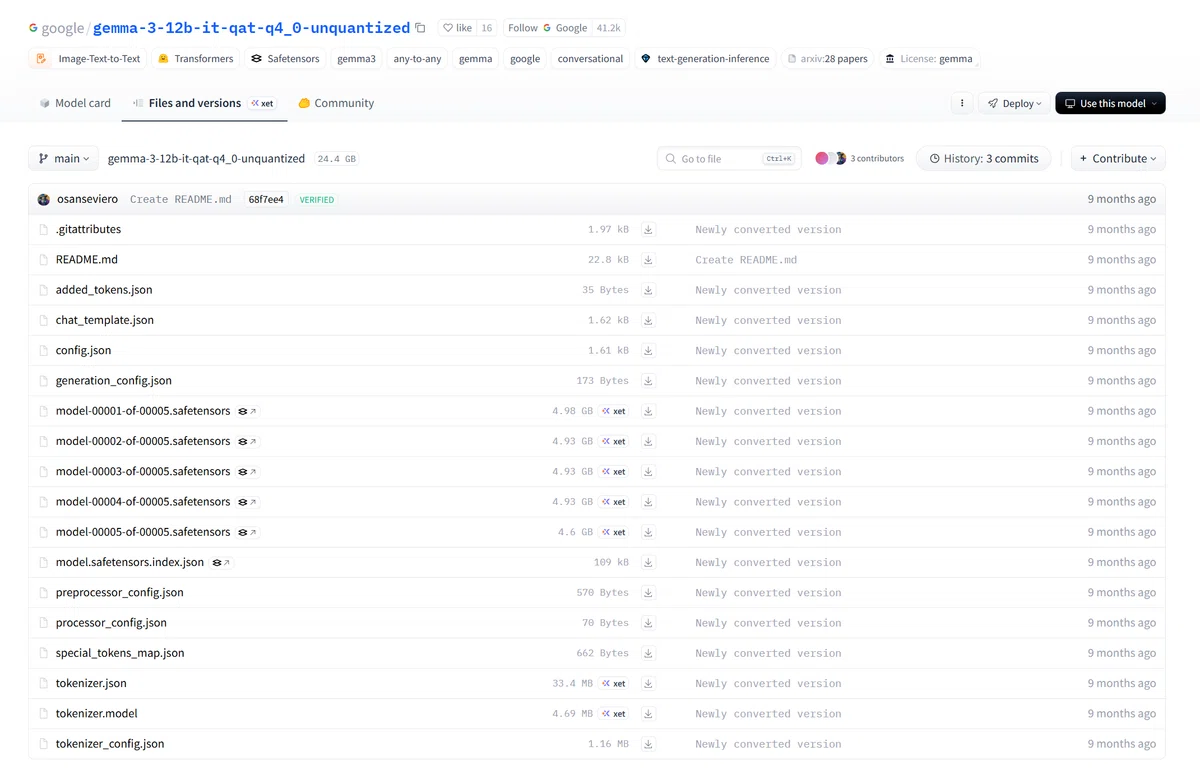This screenshot has height=780, width=1200.
Task: Download model-00005-of-00005.safetensors via its download icon
Action: tap(648, 532)
